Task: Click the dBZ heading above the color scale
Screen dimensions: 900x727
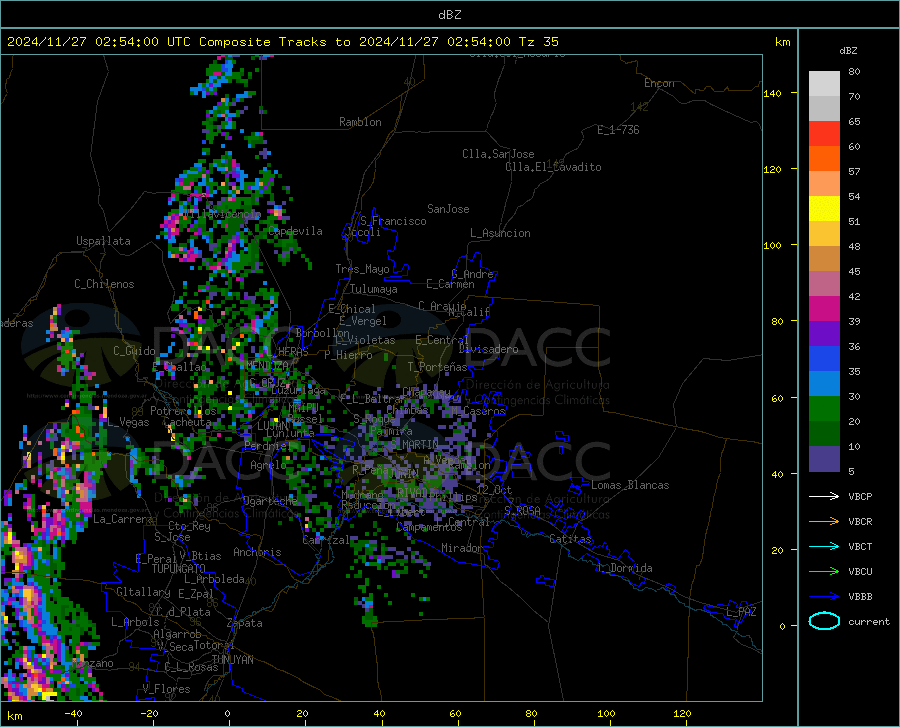Action: click(848, 50)
